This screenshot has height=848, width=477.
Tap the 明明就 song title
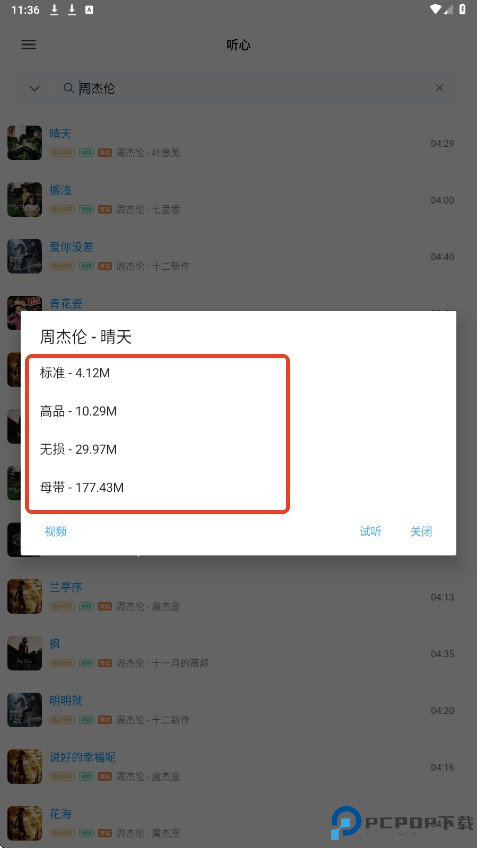[66, 701]
